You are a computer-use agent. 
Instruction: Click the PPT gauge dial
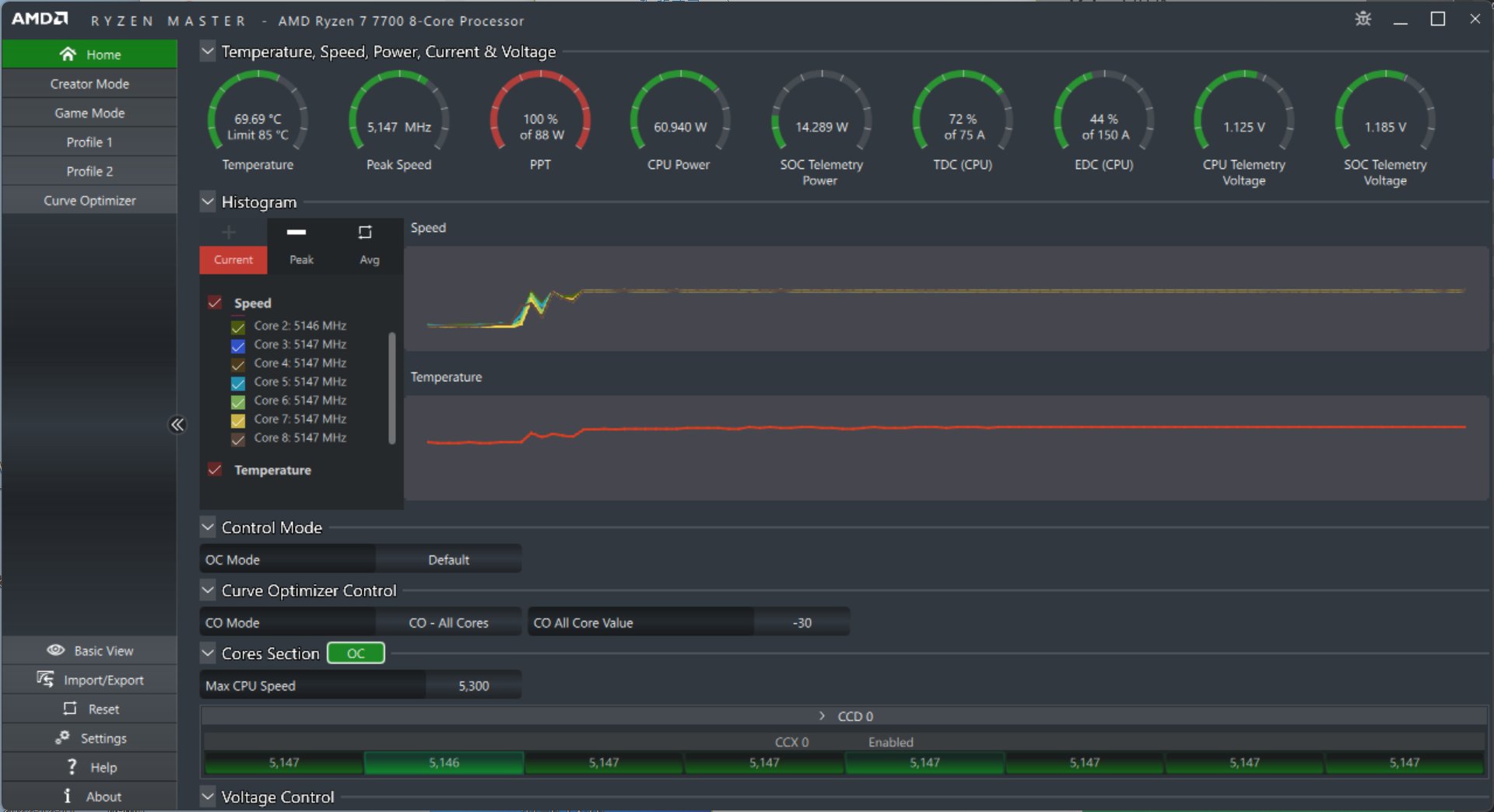[540, 113]
